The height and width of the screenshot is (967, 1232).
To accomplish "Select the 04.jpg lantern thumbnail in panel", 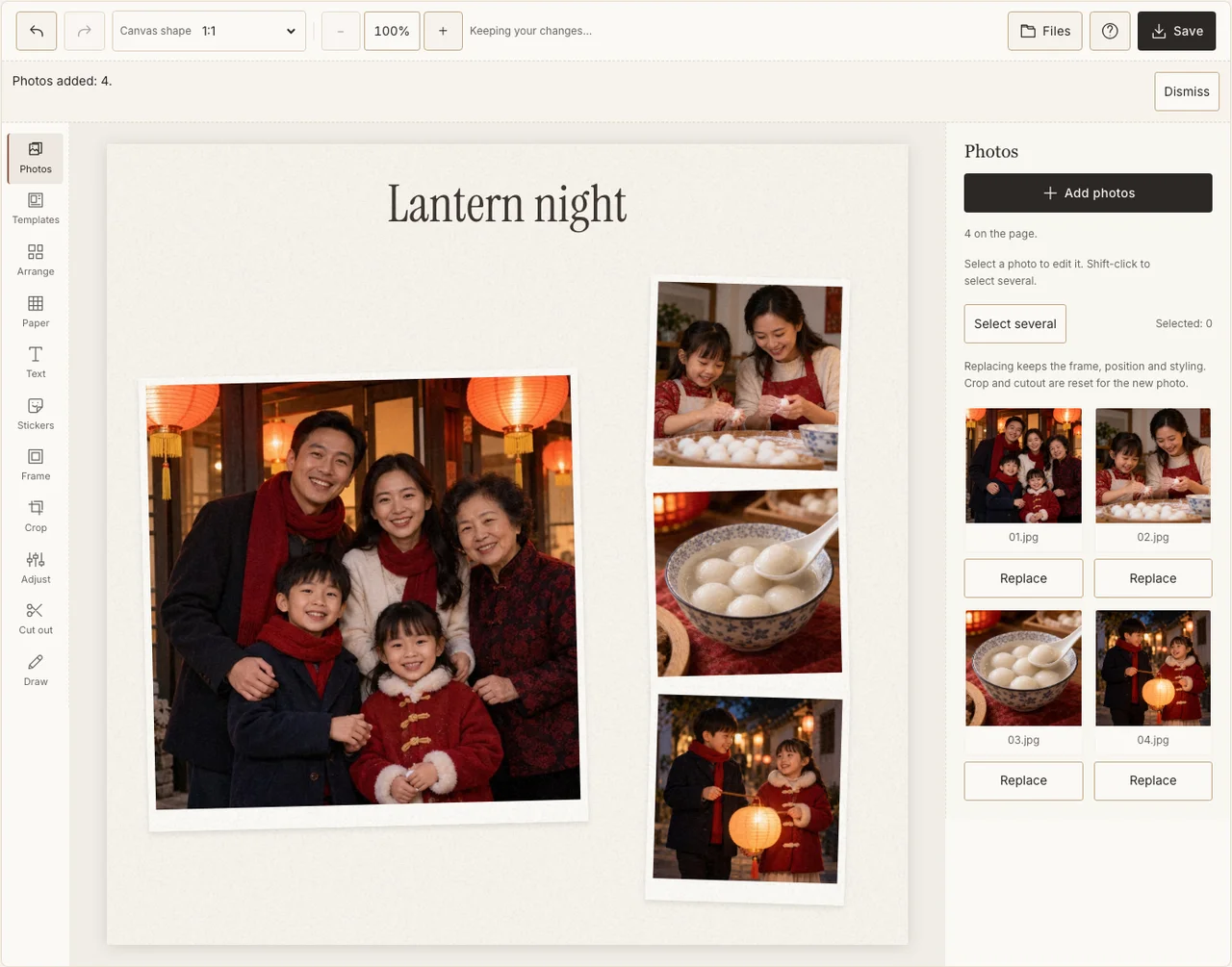I will 1153,668.
